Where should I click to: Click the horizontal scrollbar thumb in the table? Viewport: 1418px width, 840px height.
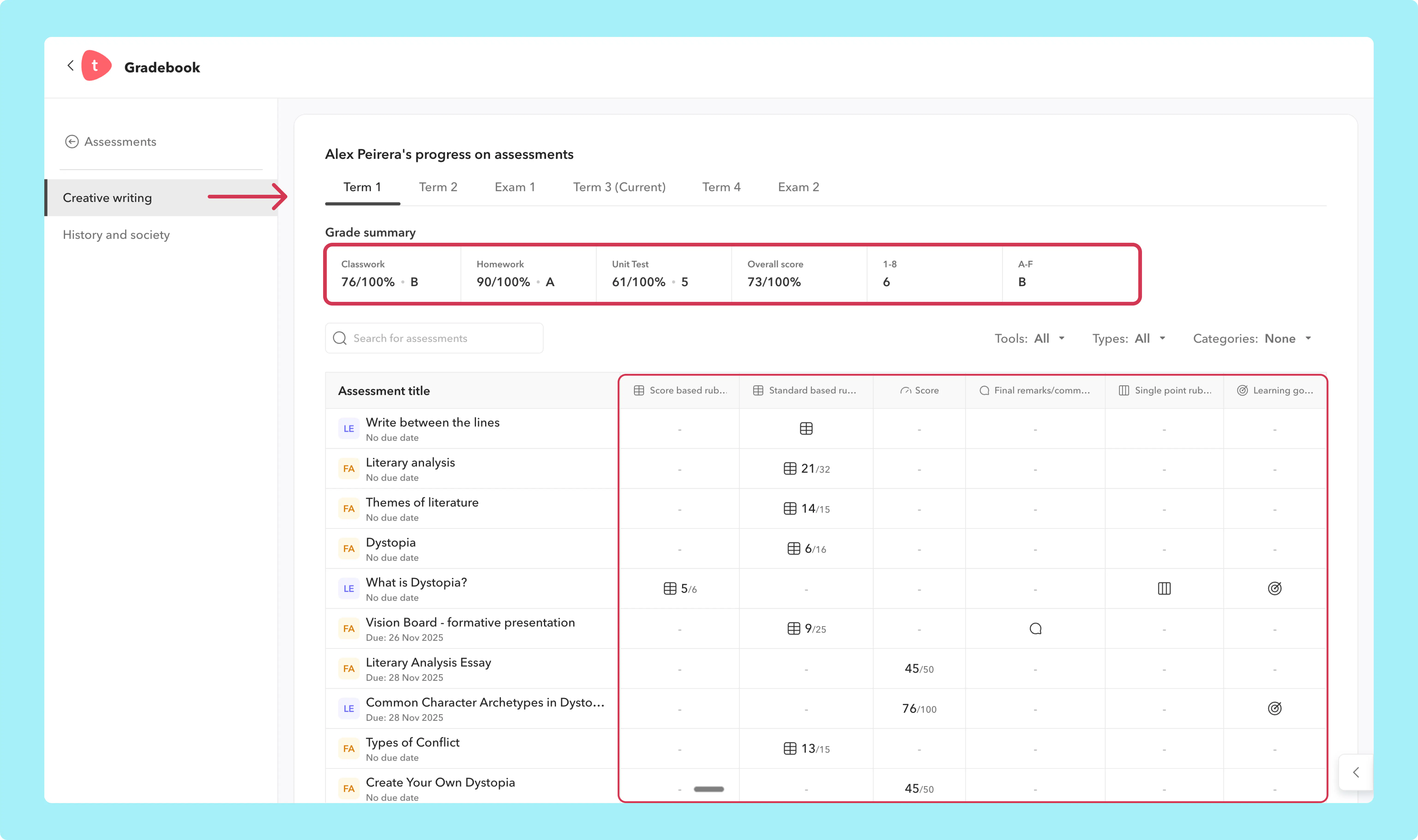point(709,789)
